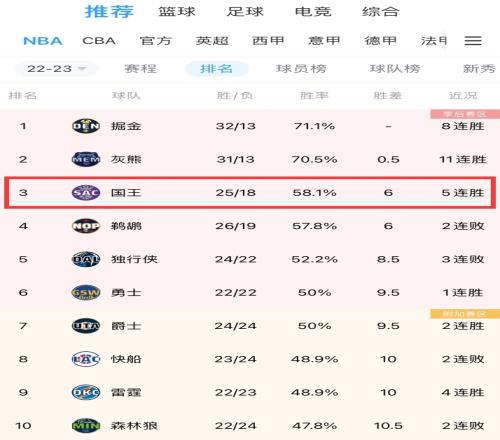Open team 掘金 from the standings
Screen dimensions: 500x440
coord(126,126)
